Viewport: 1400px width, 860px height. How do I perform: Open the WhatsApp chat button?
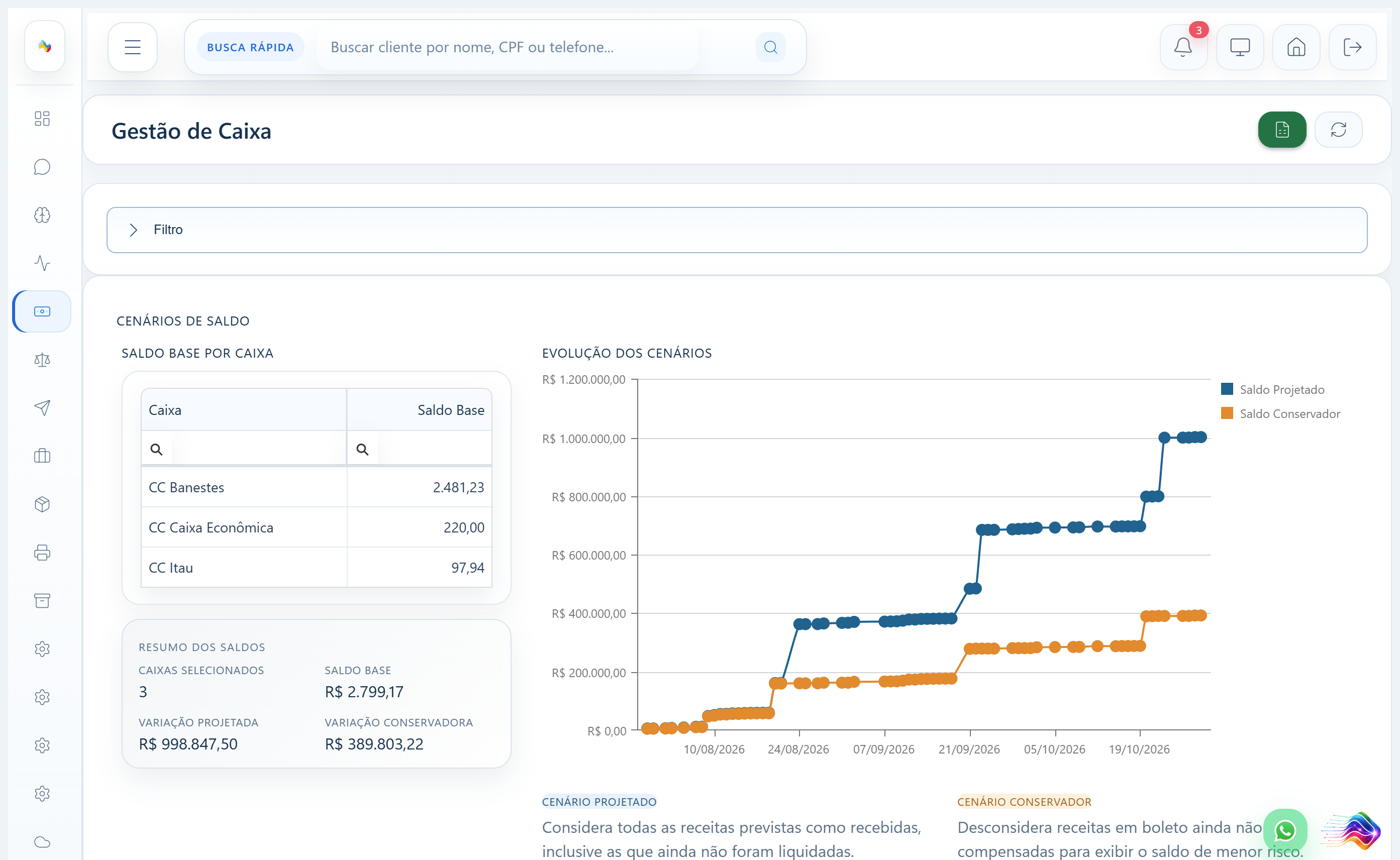click(x=1285, y=831)
